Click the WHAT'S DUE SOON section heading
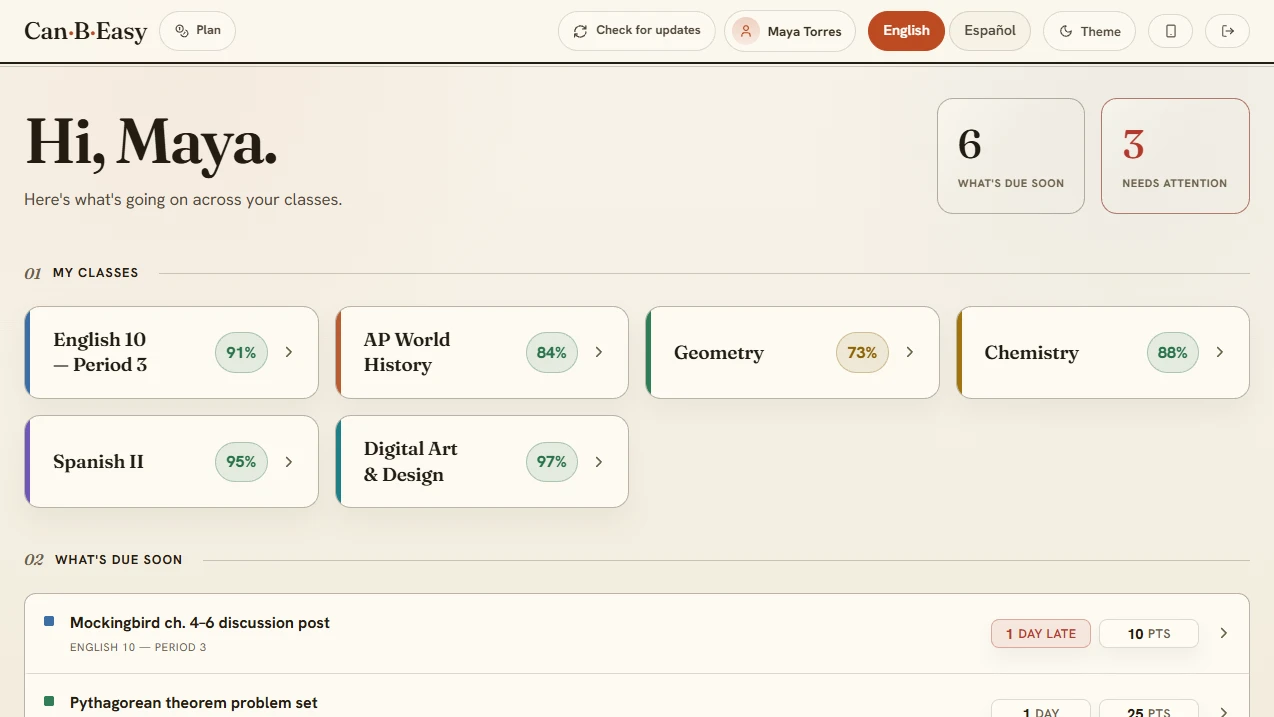 [119, 560]
